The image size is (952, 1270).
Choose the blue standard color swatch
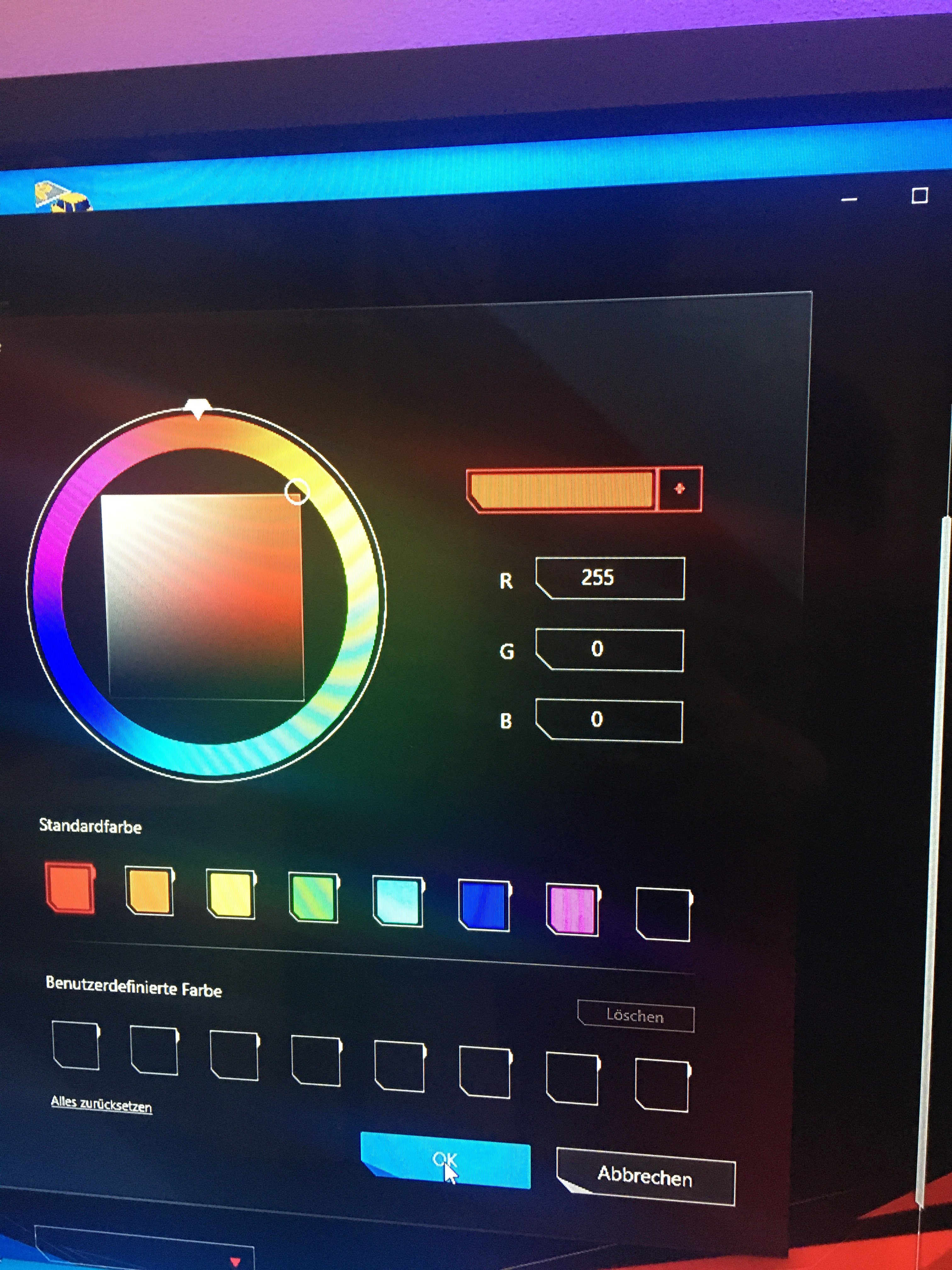coord(485,906)
